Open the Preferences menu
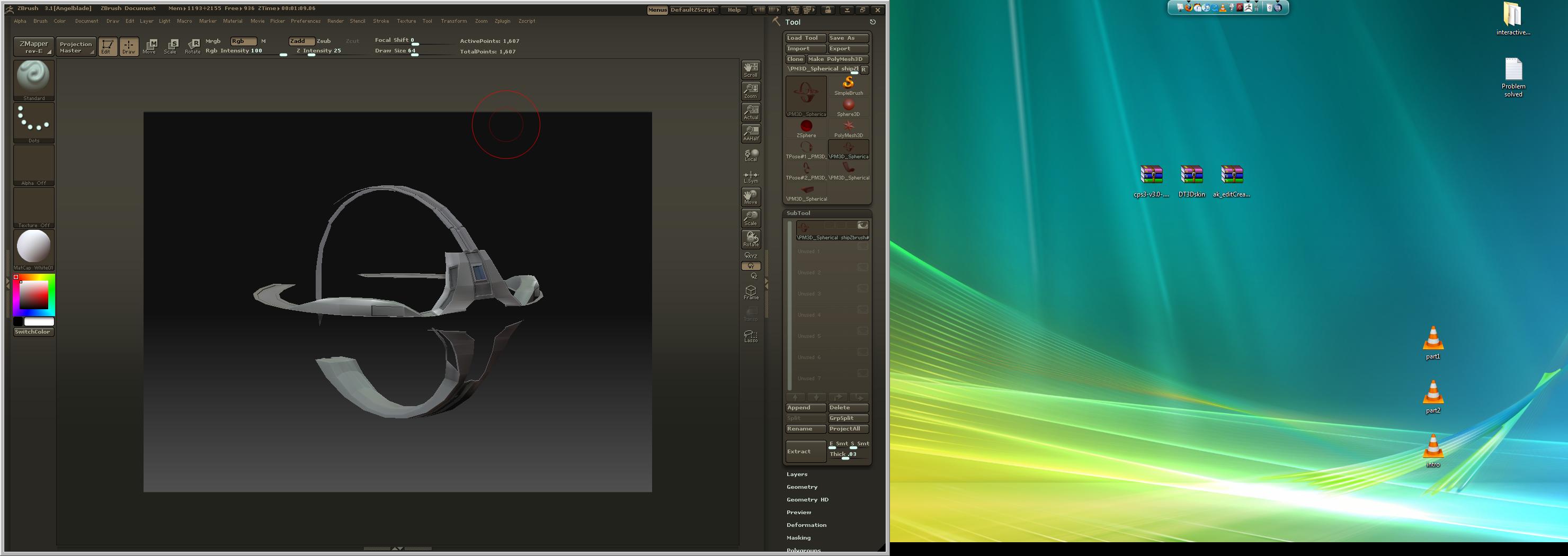The image size is (1568, 556). pyautogui.click(x=306, y=21)
